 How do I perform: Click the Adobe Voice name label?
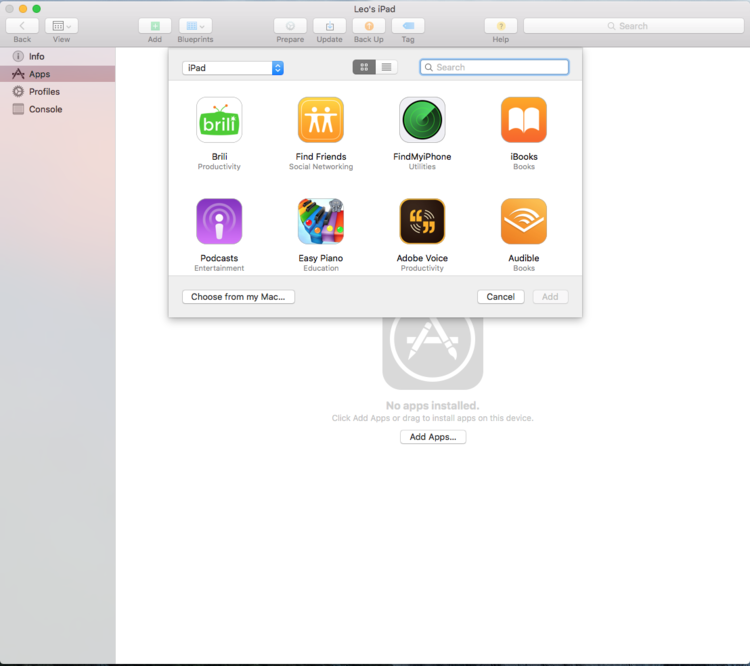pyautogui.click(x=422, y=258)
